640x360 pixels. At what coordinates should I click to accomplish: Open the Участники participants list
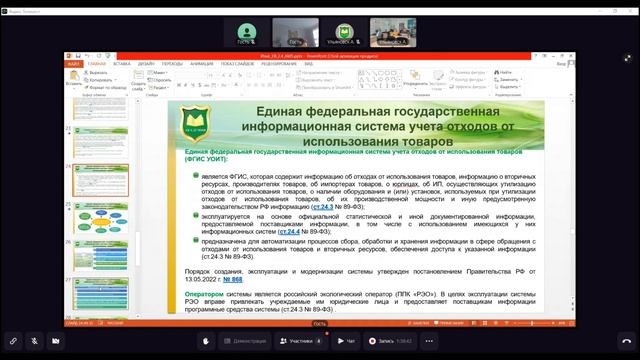[301, 341]
